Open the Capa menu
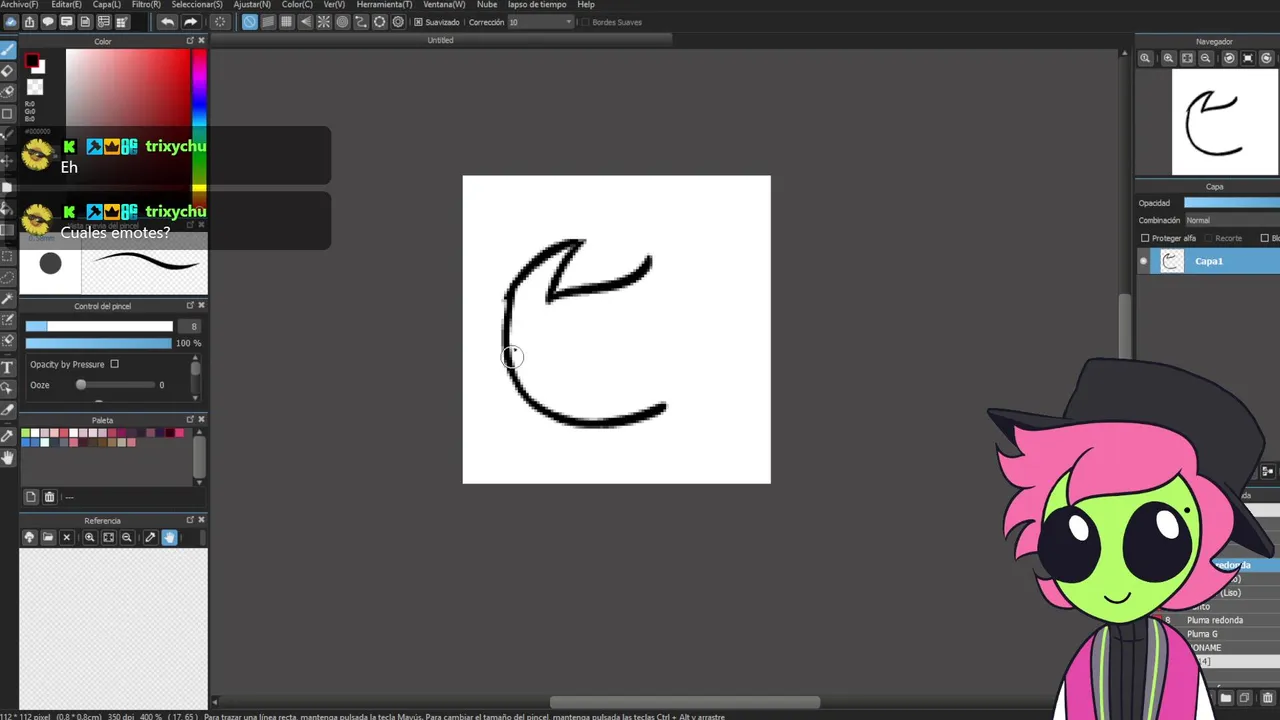 pos(107,5)
